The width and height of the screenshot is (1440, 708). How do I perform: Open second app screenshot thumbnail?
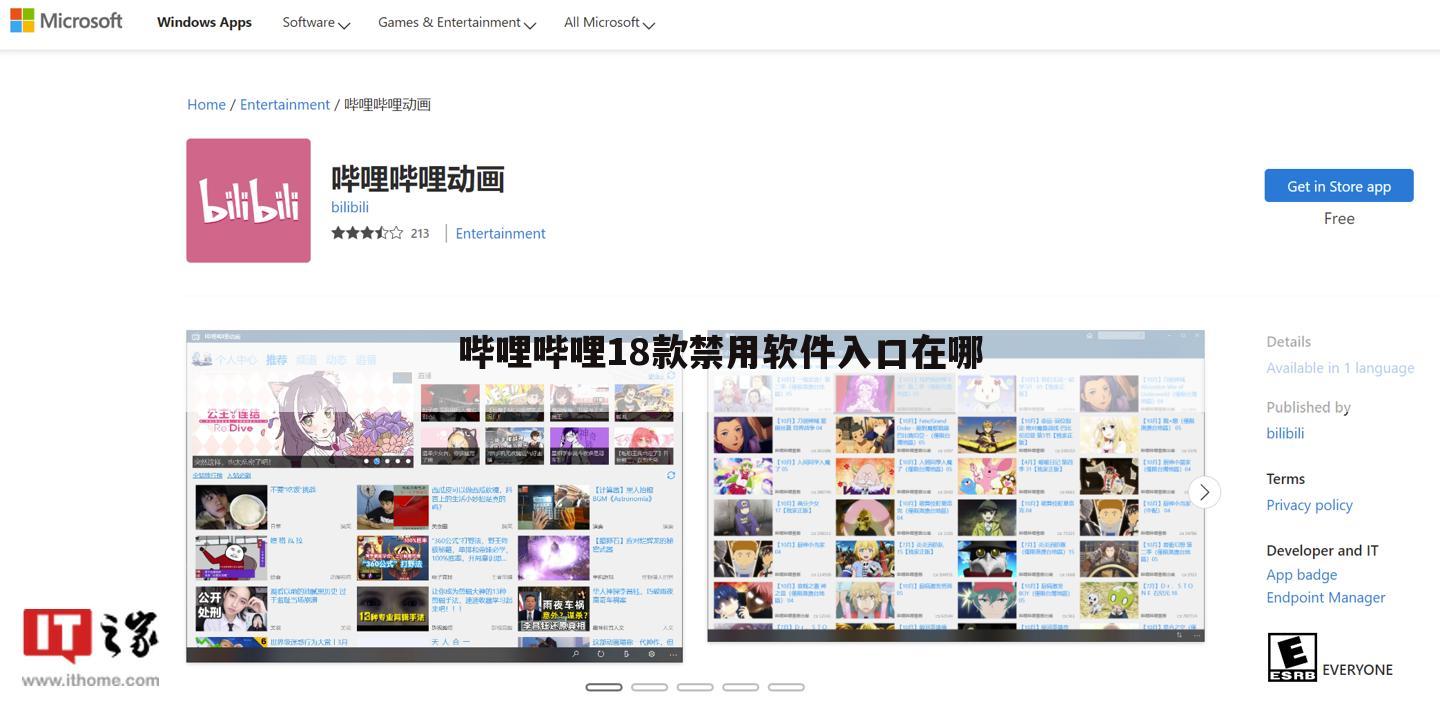click(956, 486)
